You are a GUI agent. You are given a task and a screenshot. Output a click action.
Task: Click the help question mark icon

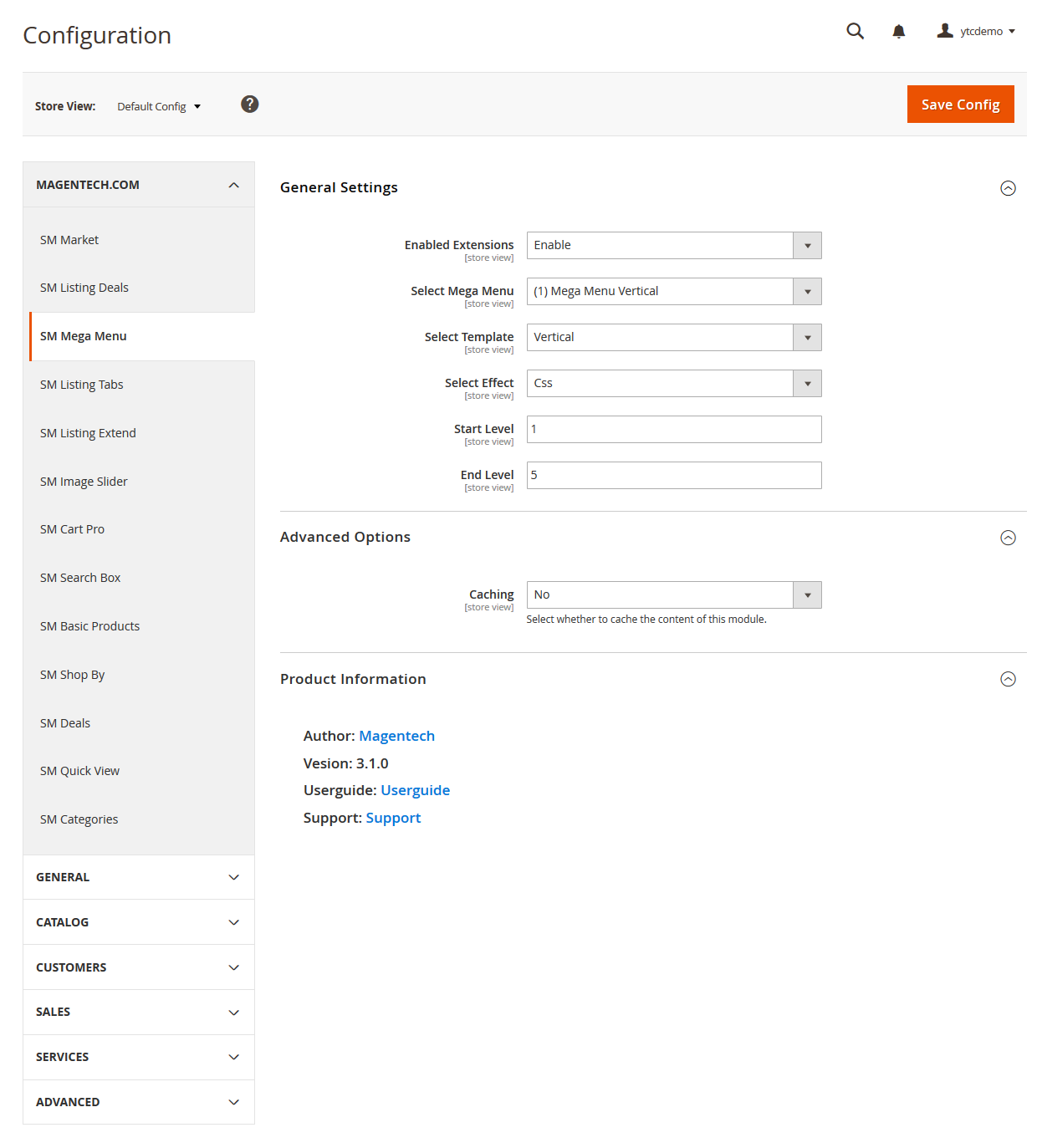(249, 104)
